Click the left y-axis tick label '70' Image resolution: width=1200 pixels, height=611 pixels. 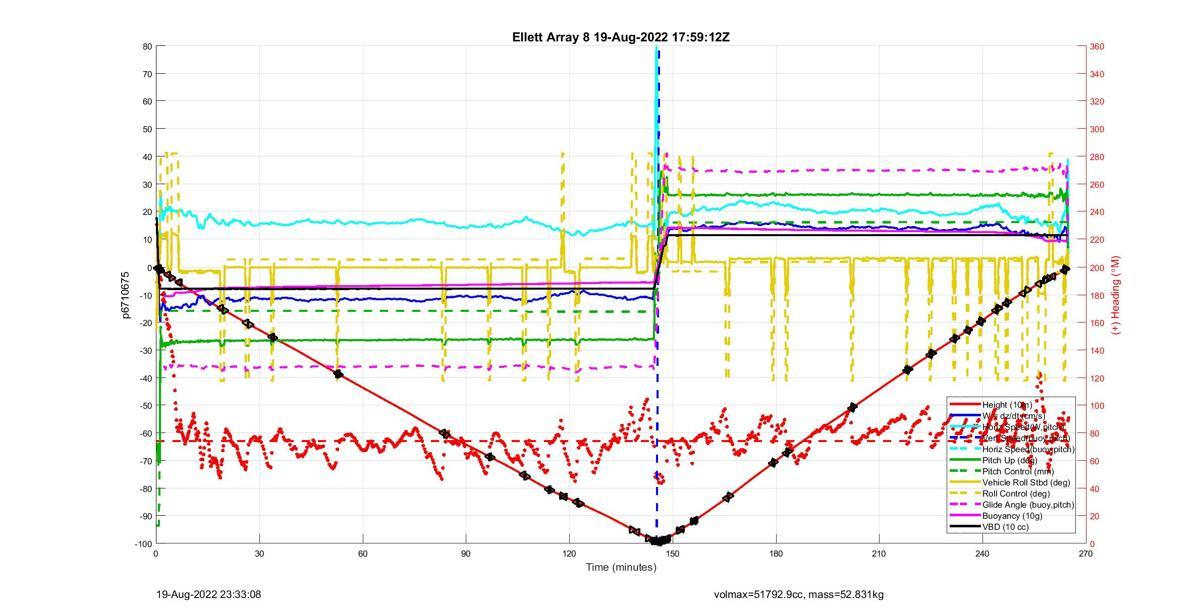pyautogui.click(x=147, y=74)
